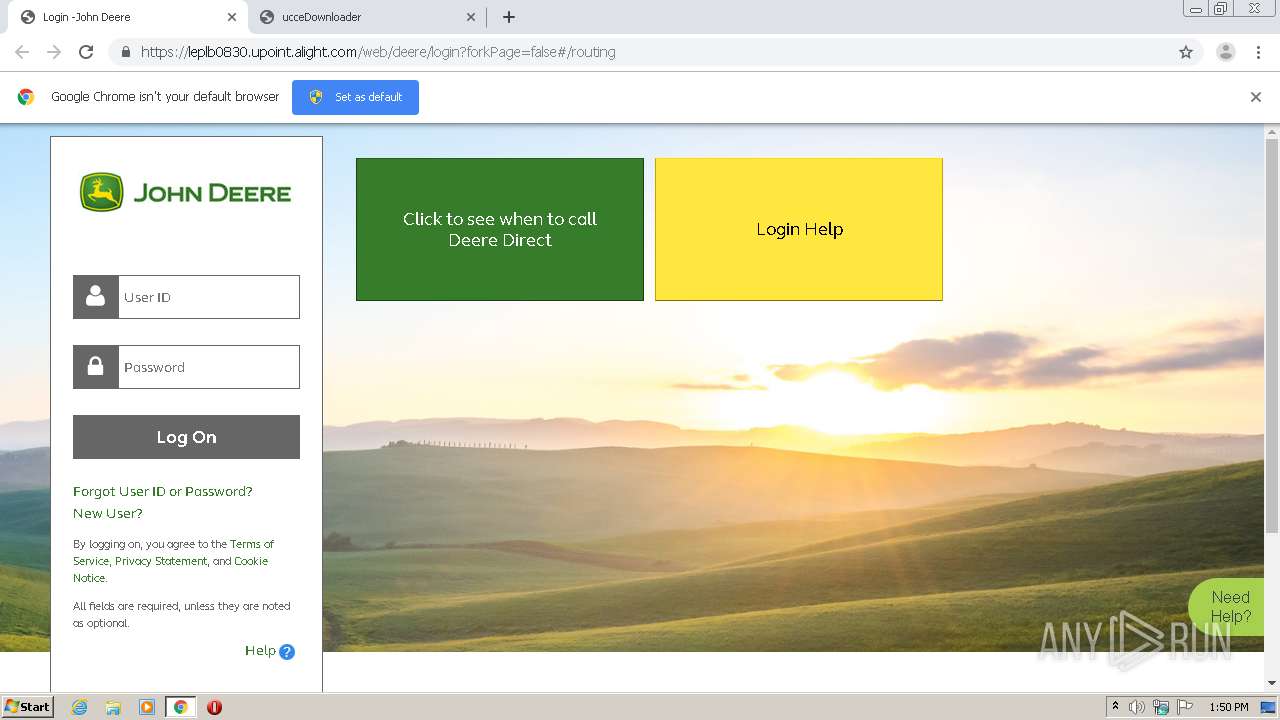Open Forgot User ID or Password link
The image size is (1280, 720).
pyautogui.click(x=163, y=492)
